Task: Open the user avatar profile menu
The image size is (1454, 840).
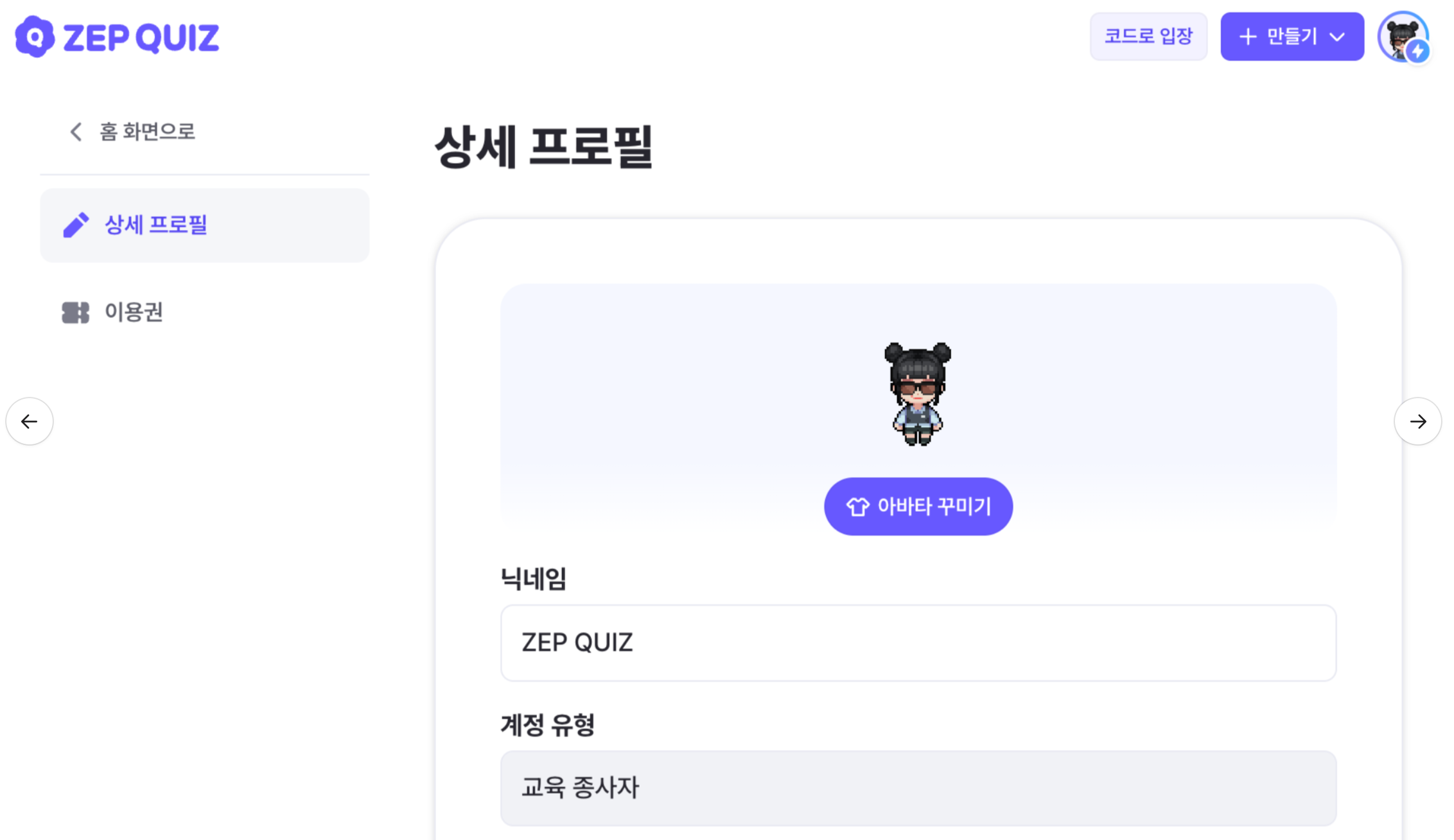Action: tap(1403, 37)
